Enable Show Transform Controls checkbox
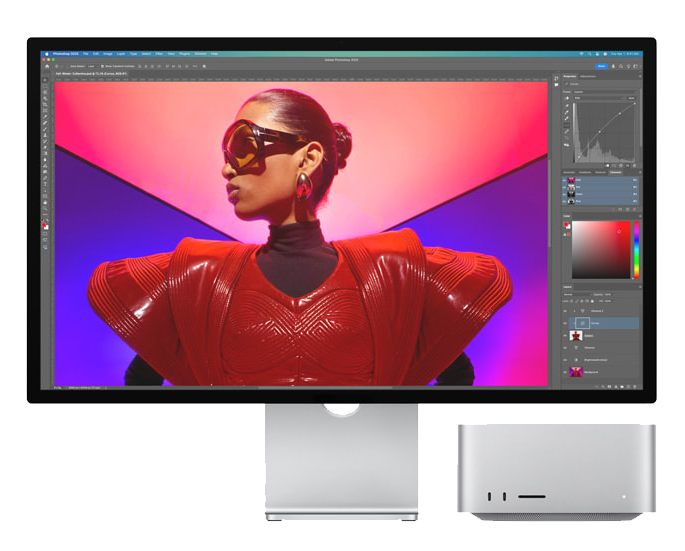 click(103, 66)
